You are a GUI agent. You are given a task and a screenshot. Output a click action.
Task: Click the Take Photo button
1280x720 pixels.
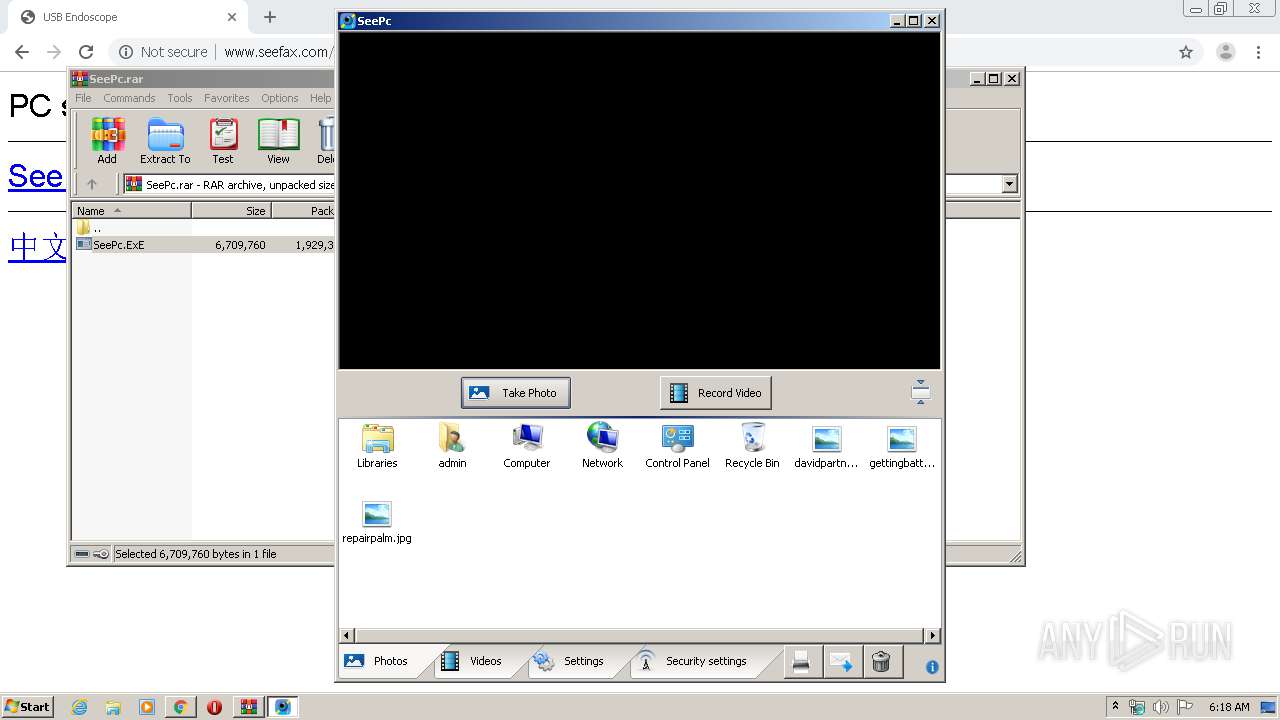(516, 393)
